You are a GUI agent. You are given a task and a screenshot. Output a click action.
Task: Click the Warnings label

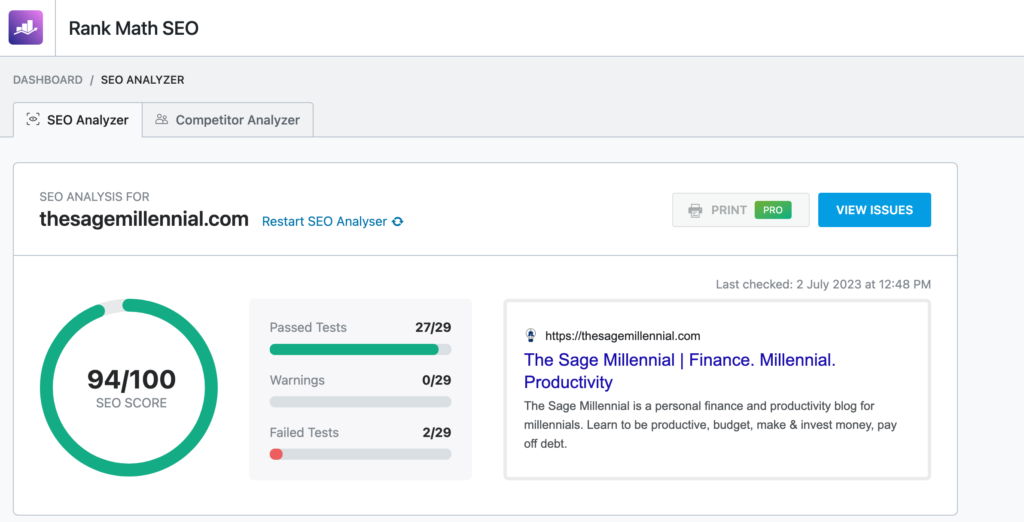pyautogui.click(x=297, y=380)
